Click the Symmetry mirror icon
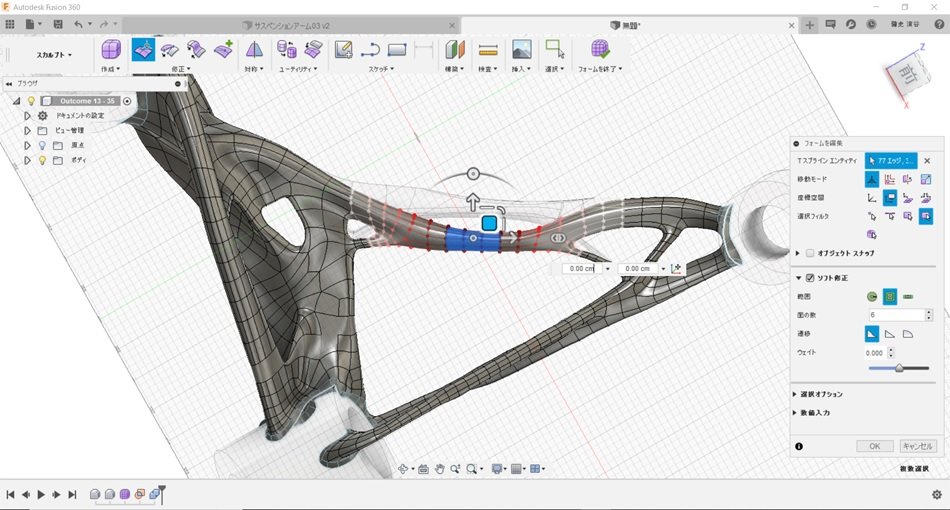The width and height of the screenshot is (950, 510). 255,49
